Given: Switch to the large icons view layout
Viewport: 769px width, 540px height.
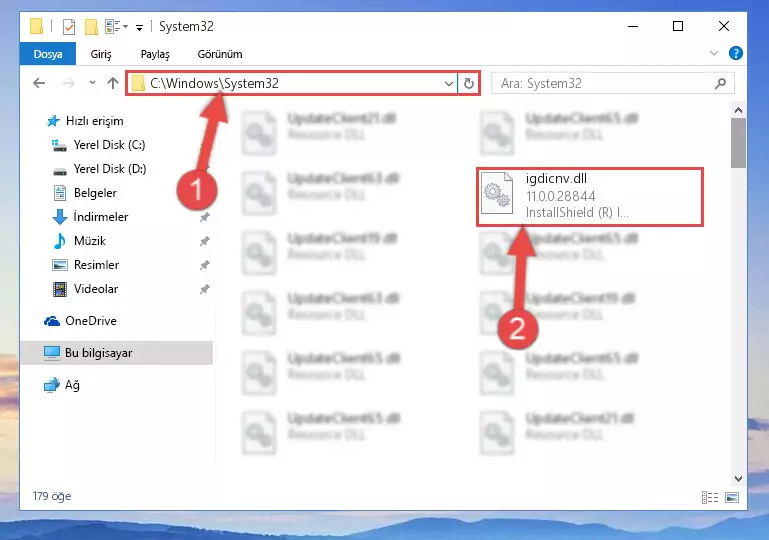Looking at the screenshot, I should pos(732,497).
